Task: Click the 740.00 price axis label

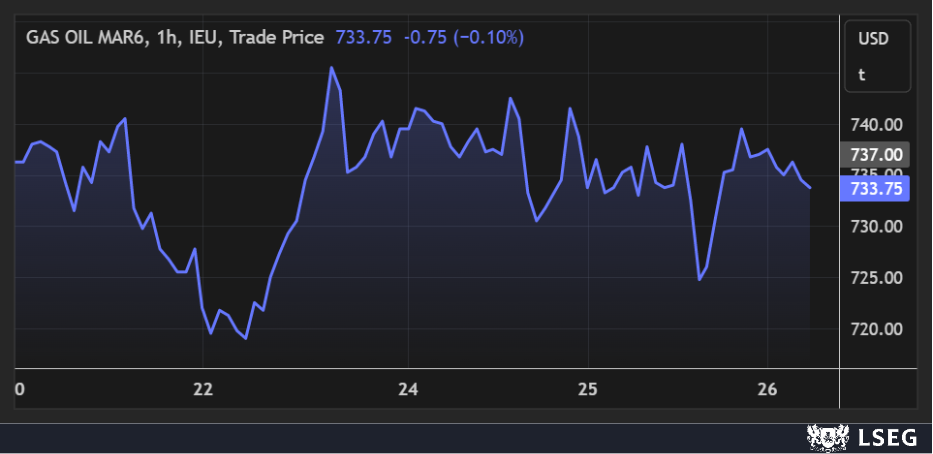Action: [x=876, y=125]
